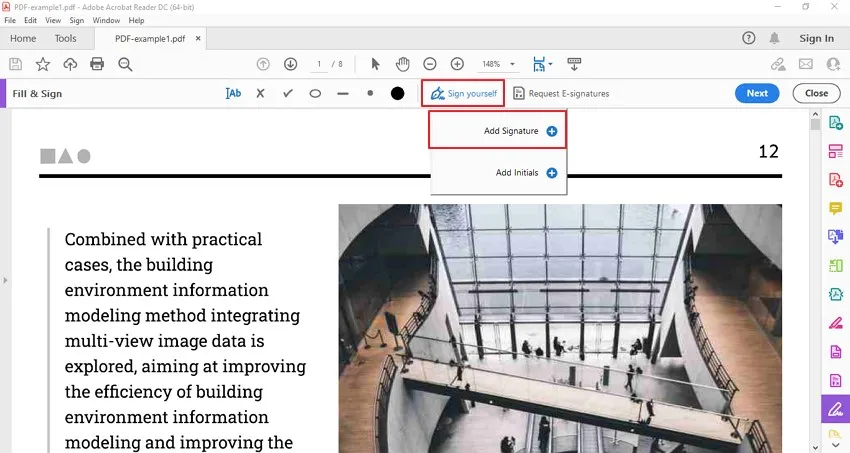Open Organize Pages pink sidebar icon
Image resolution: width=850 pixels, height=453 pixels.
tap(835, 151)
